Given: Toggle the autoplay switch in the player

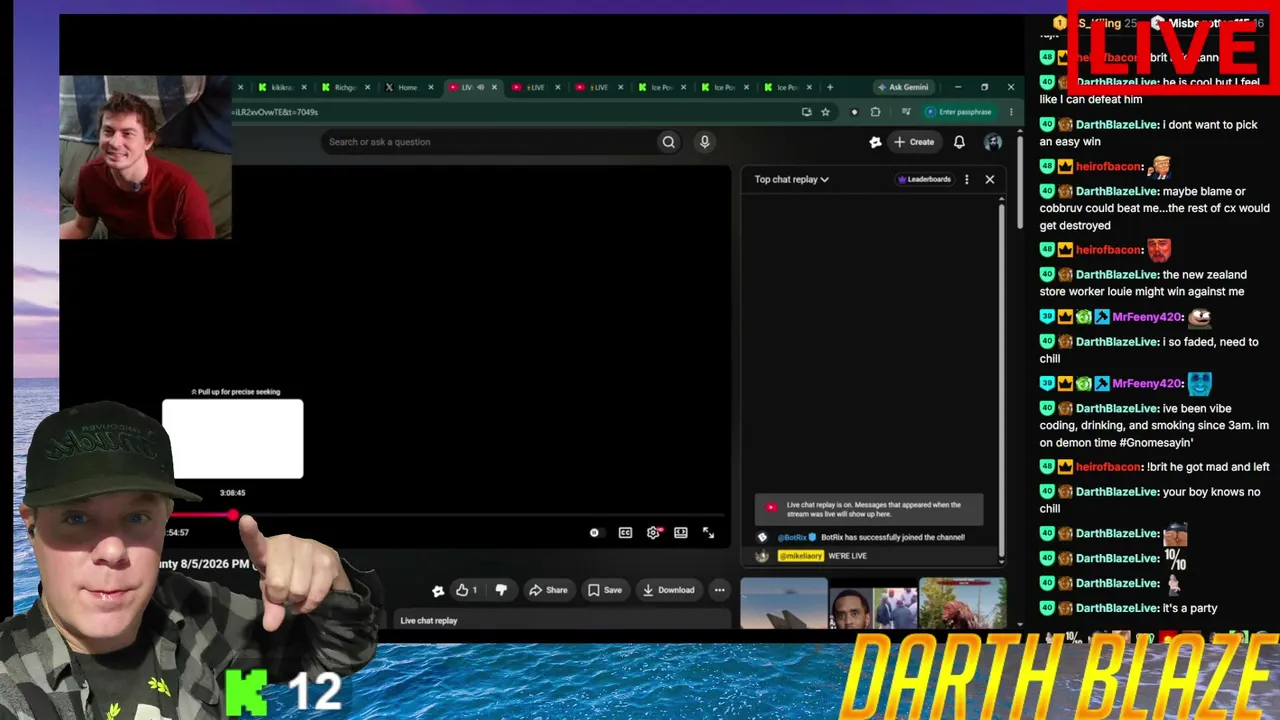Looking at the screenshot, I should click(595, 533).
